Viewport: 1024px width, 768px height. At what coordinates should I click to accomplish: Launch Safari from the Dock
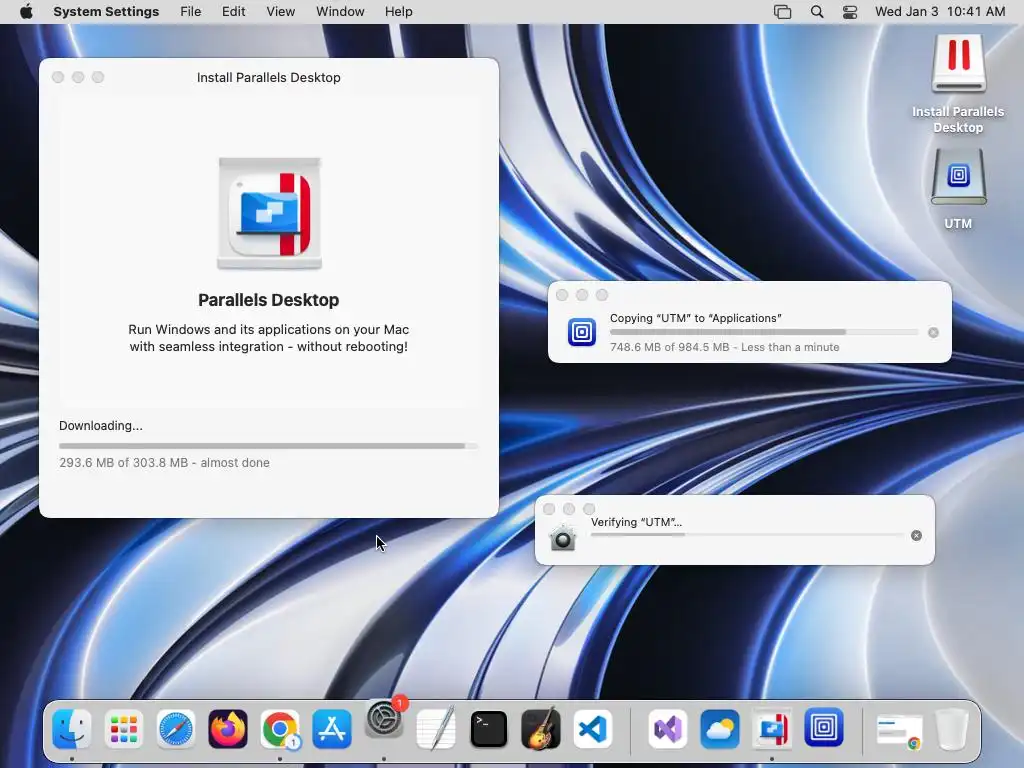[176, 728]
